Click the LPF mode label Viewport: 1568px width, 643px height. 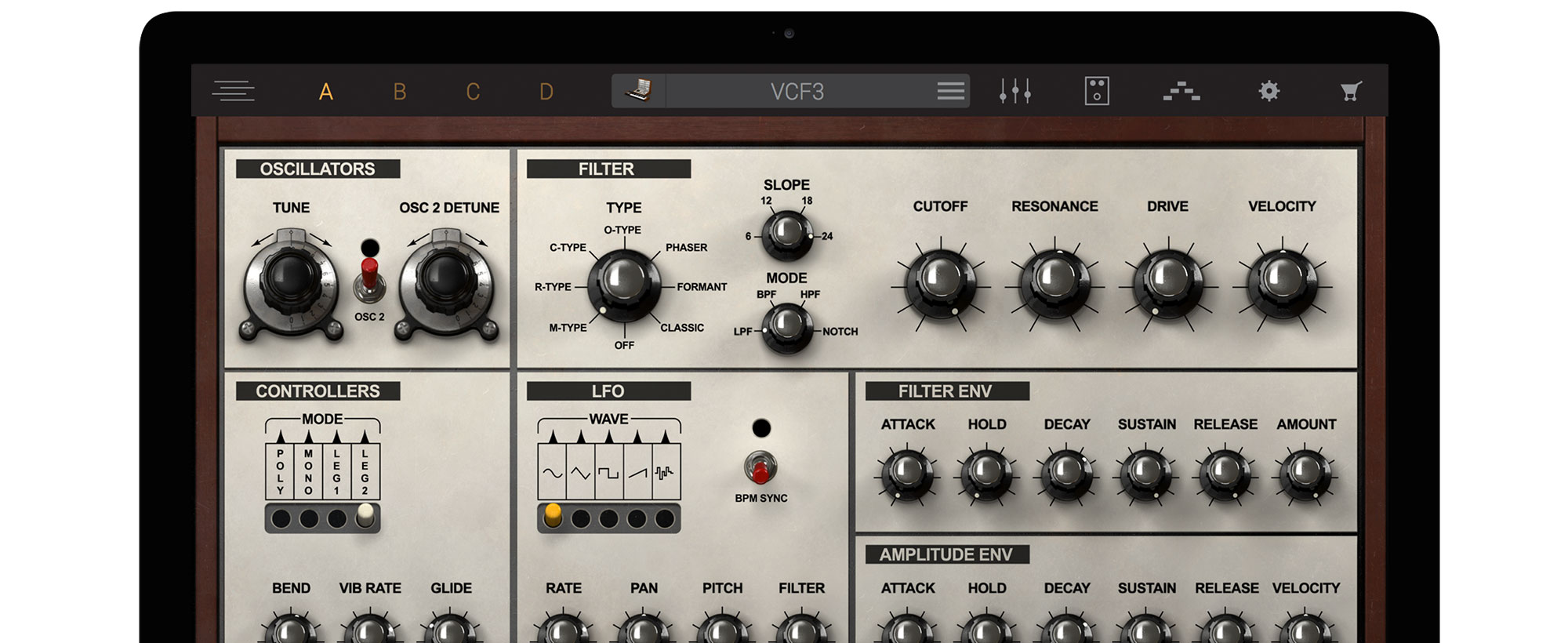point(742,332)
